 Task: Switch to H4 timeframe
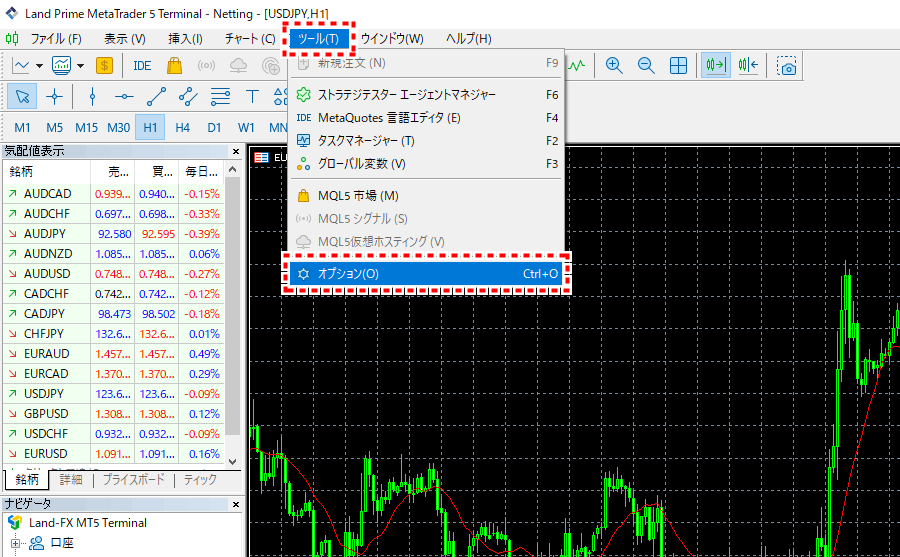pos(183,127)
